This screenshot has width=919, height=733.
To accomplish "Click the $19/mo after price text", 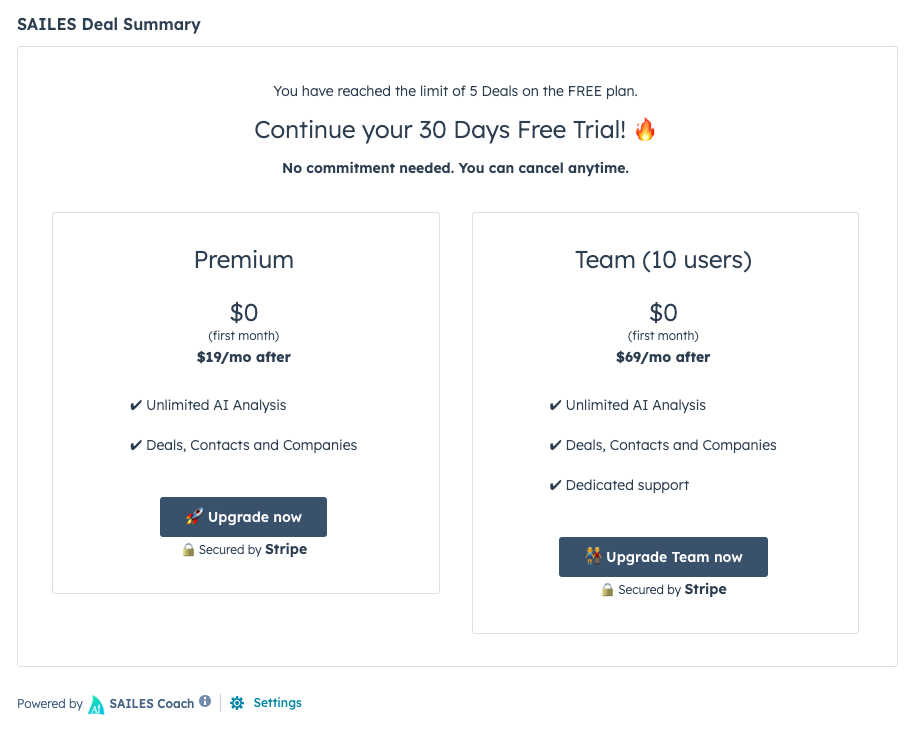I will point(244,357).
